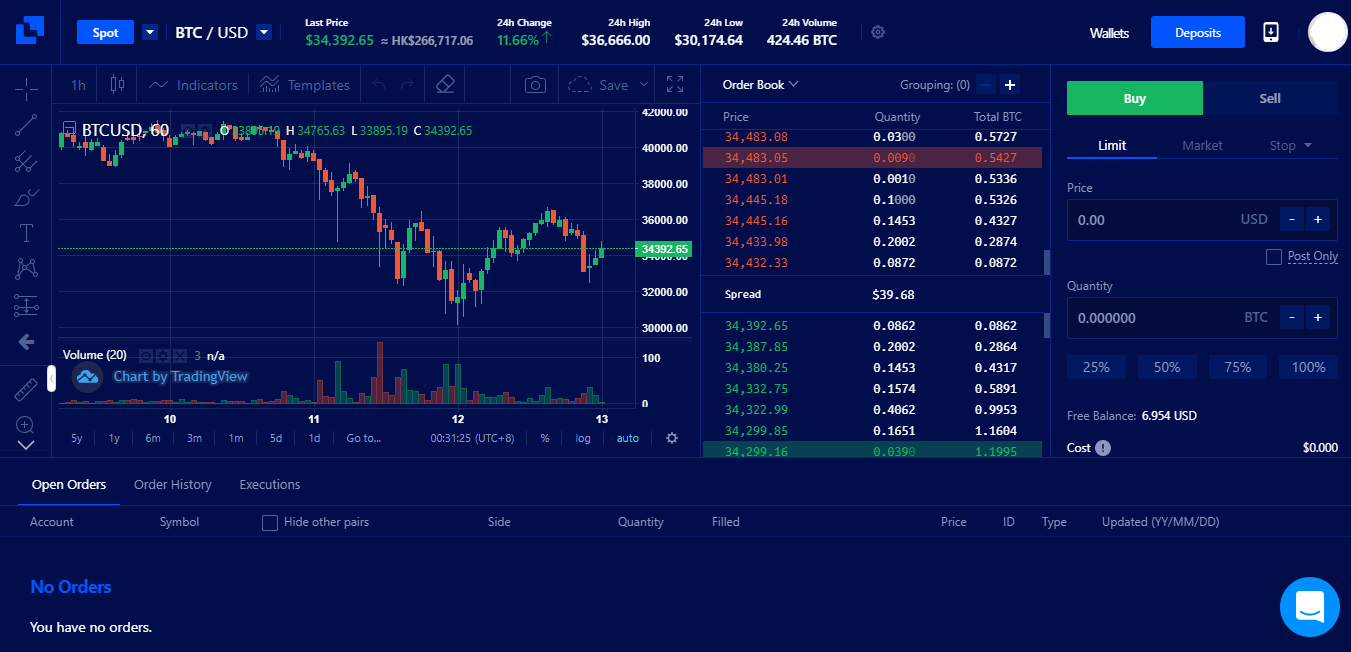Expand the Stop order type dropdown
This screenshot has height=652, width=1351.
click(1290, 146)
